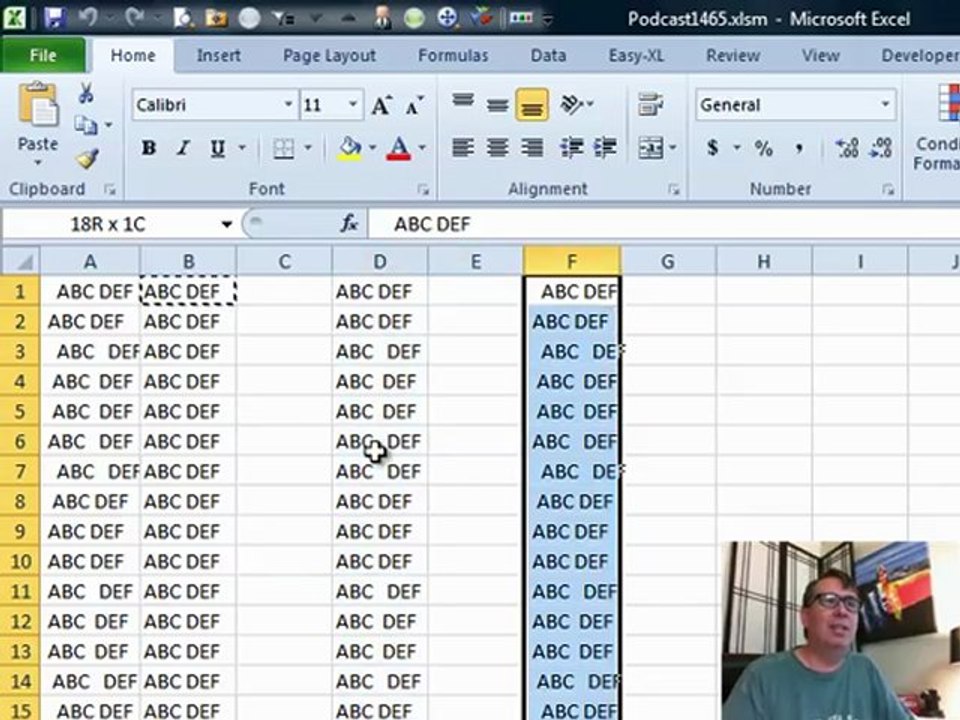Increase font size with Grow Font
960x720 pixels.
[x=381, y=105]
